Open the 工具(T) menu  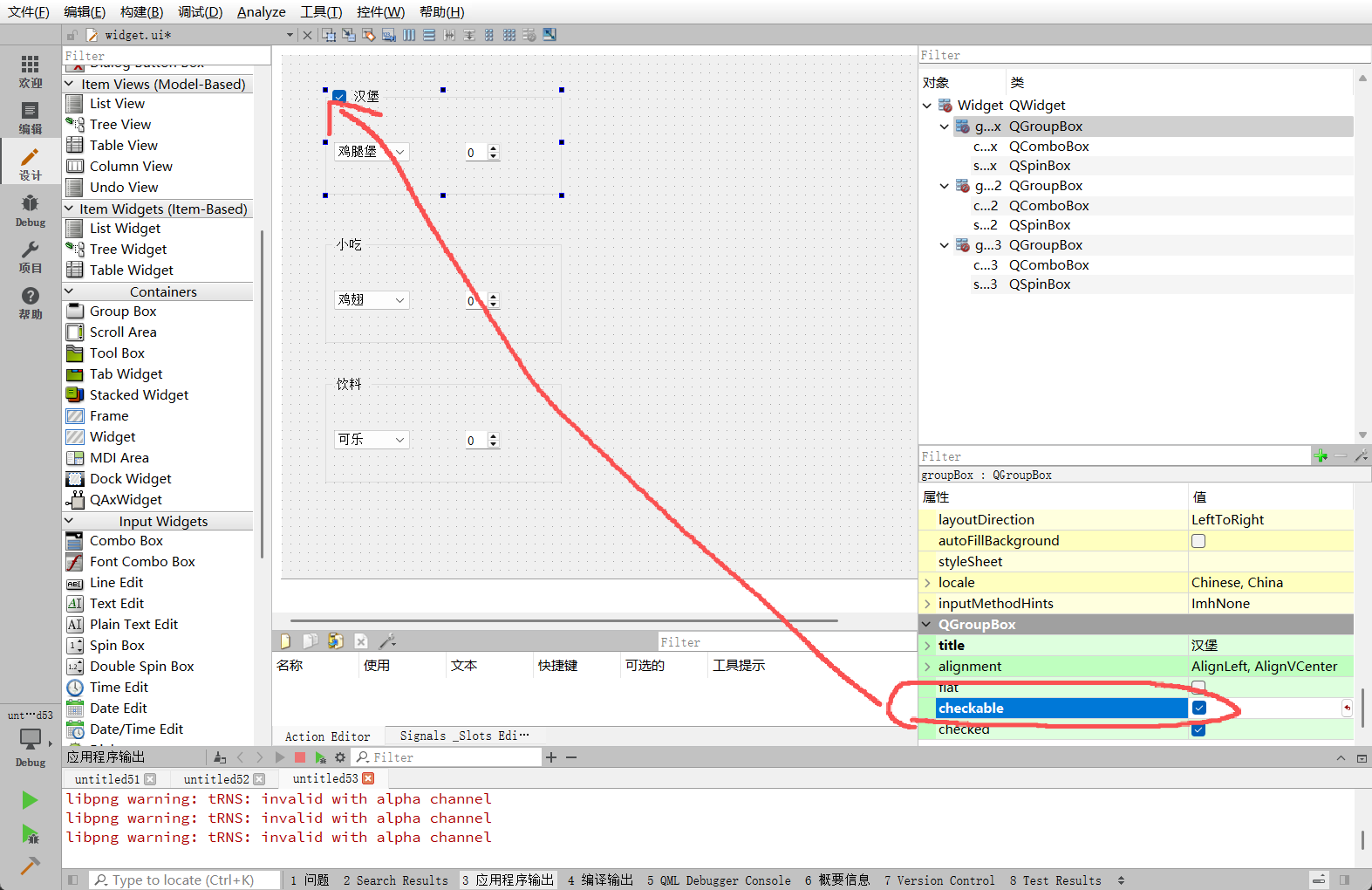pos(321,12)
